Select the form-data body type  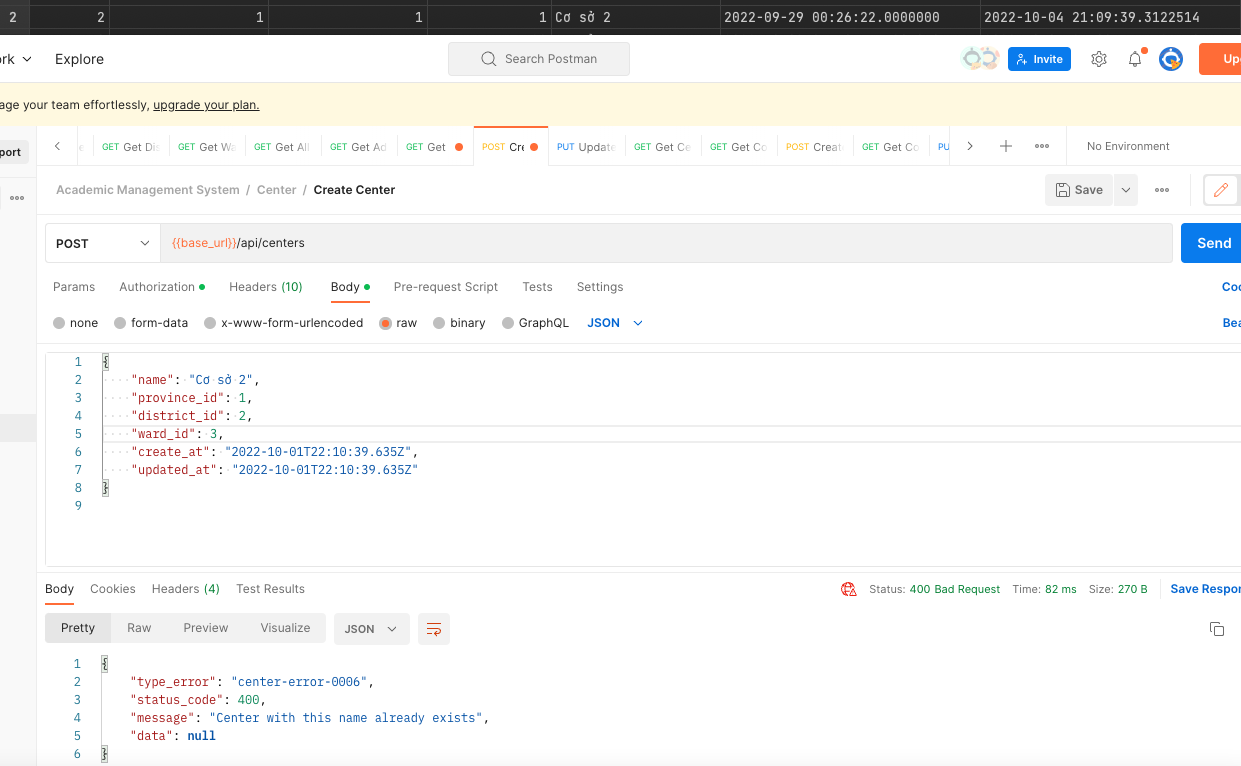(151, 322)
